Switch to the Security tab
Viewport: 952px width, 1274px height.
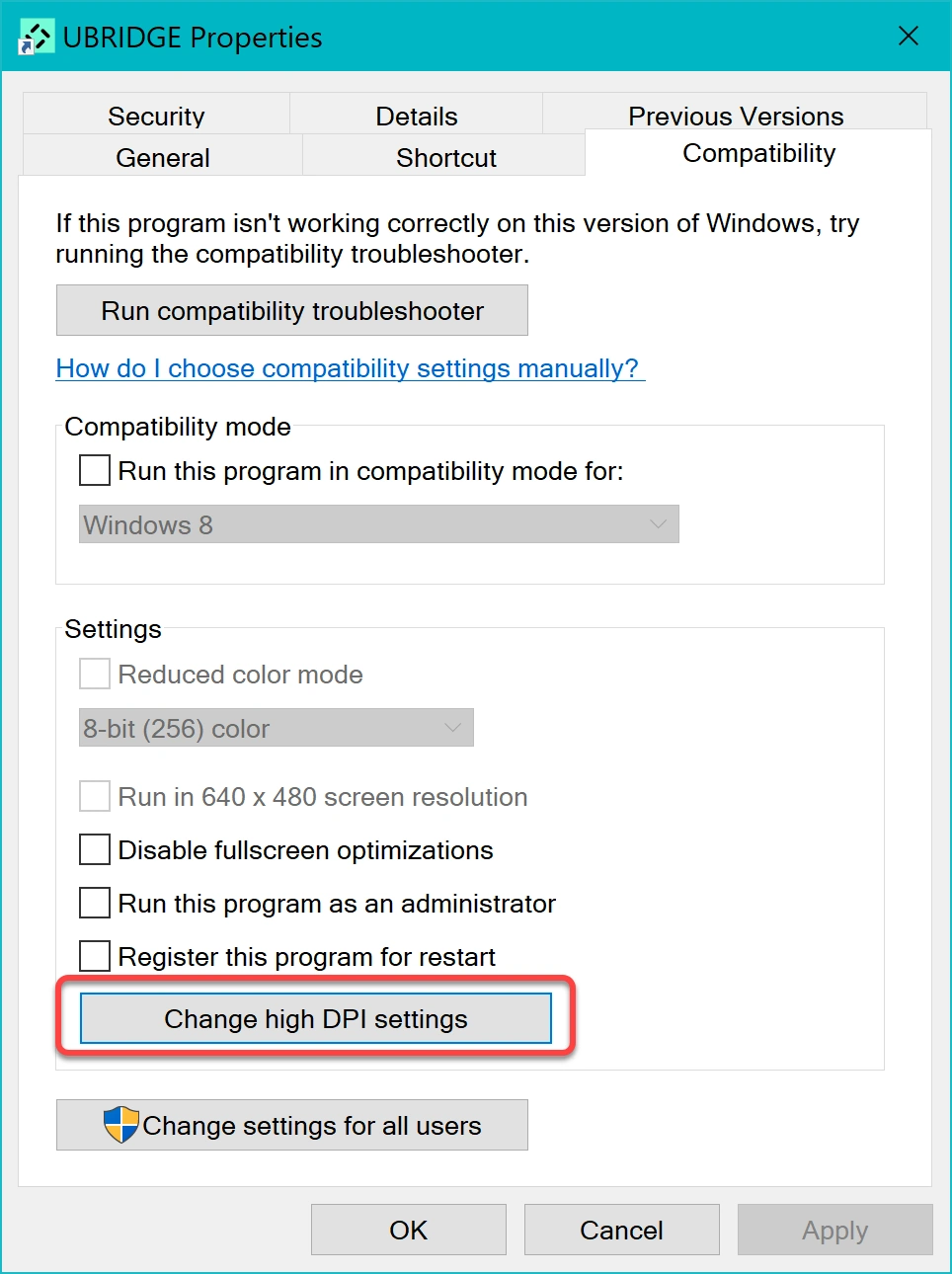point(156,116)
